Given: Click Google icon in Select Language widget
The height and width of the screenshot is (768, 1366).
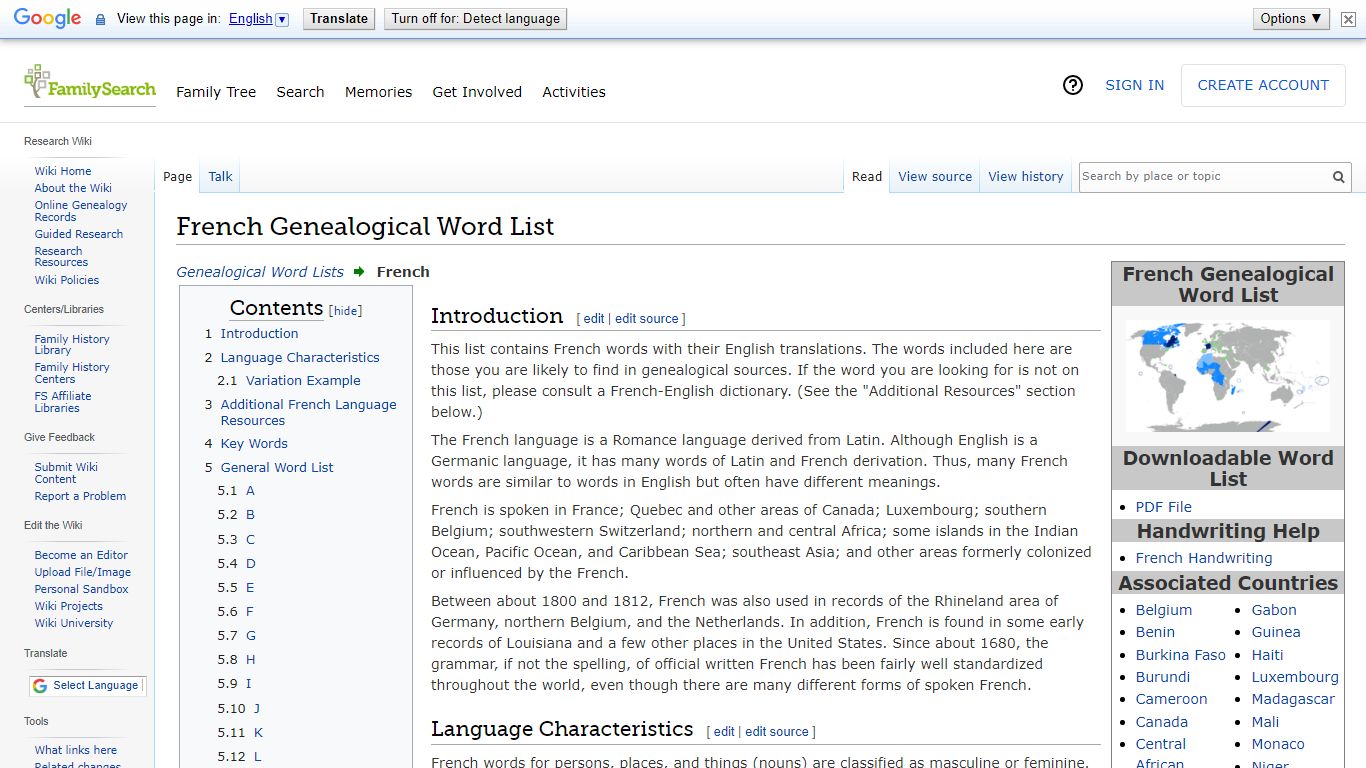Looking at the screenshot, I should click(x=40, y=686).
